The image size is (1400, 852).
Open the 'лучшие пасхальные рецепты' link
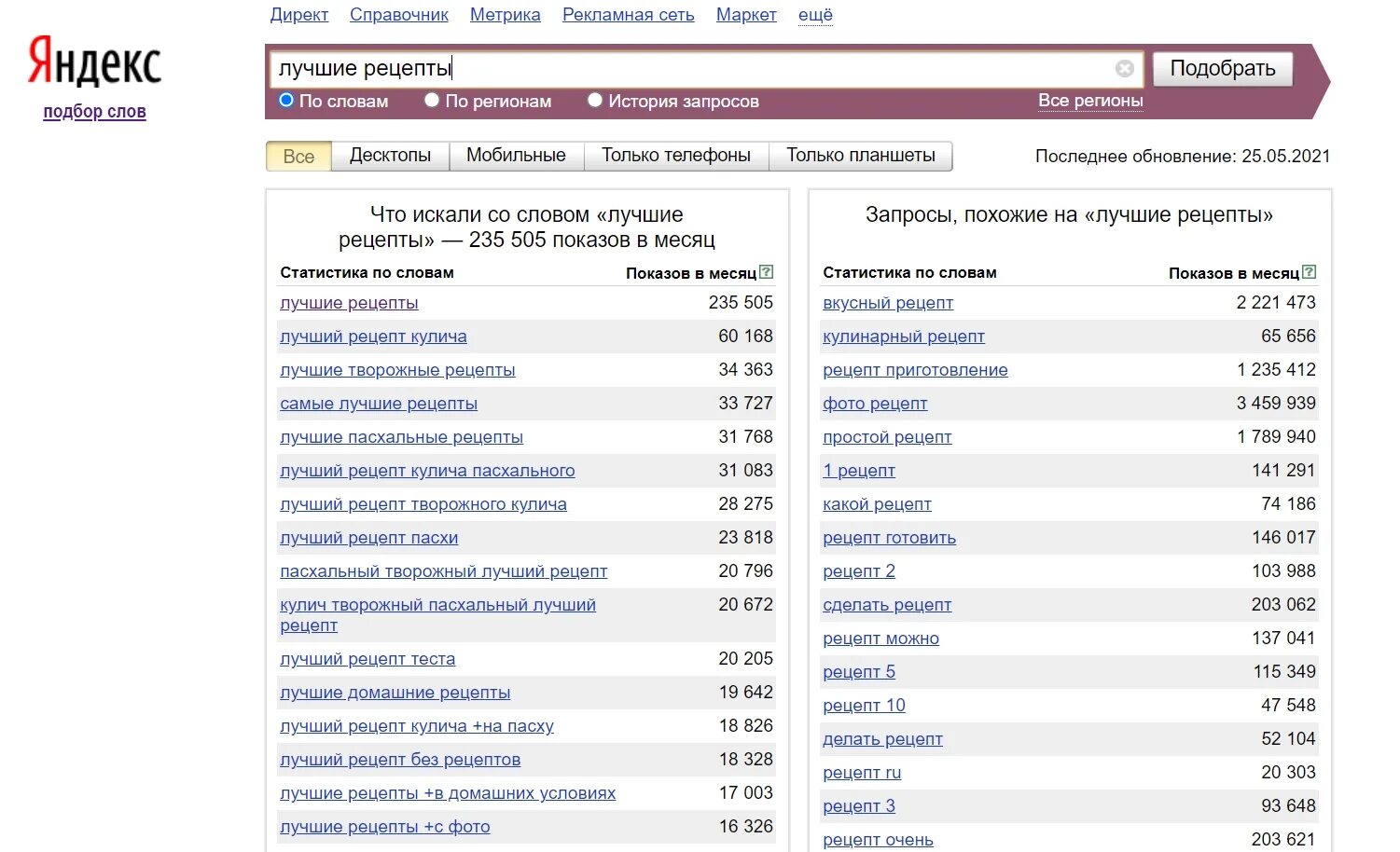(x=401, y=437)
